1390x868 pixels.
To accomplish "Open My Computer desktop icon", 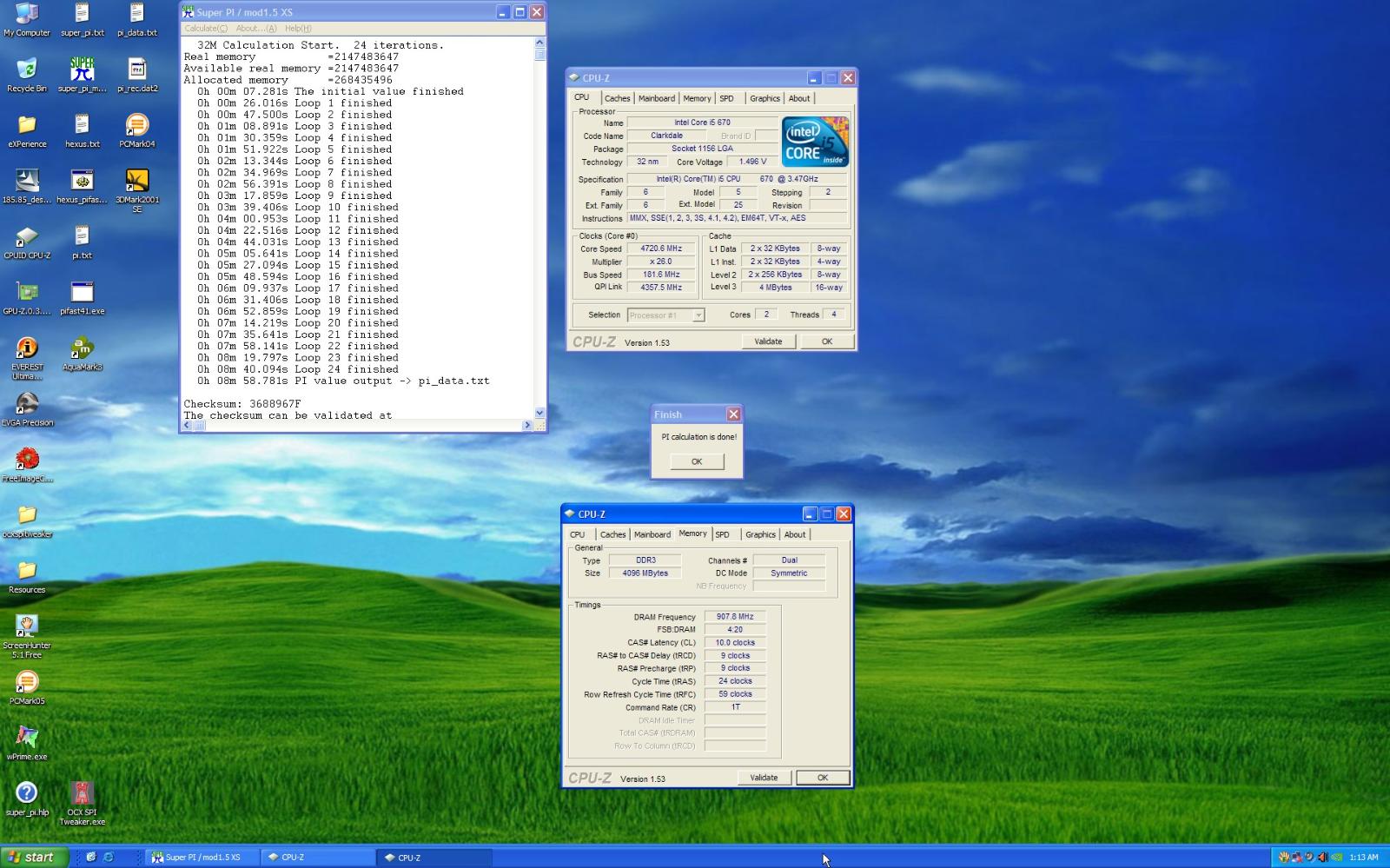I will coord(27,20).
